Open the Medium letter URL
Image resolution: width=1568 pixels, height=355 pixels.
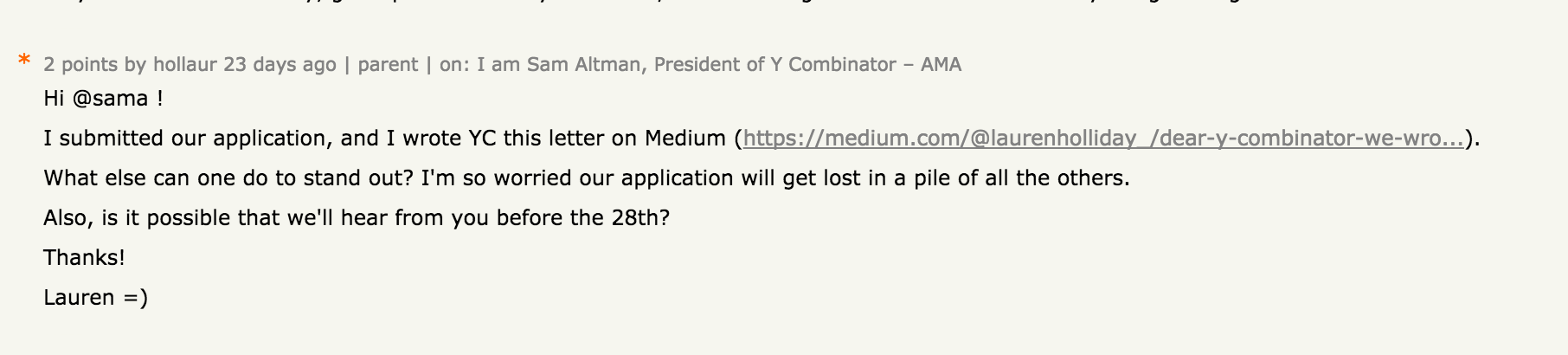1103,139
